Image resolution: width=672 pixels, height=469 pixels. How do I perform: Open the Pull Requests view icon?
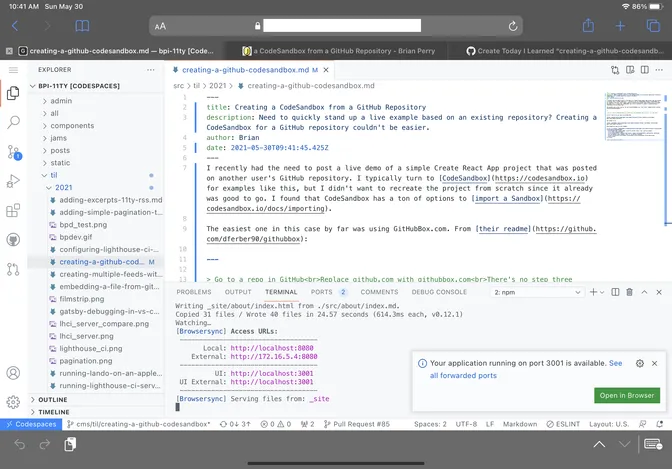[x=13, y=269]
